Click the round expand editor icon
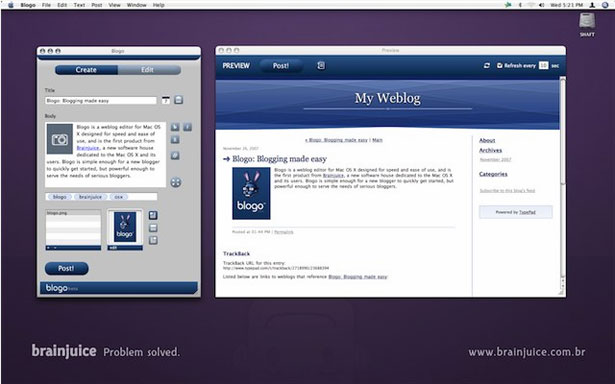The image size is (615, 384). coord(176,182)
